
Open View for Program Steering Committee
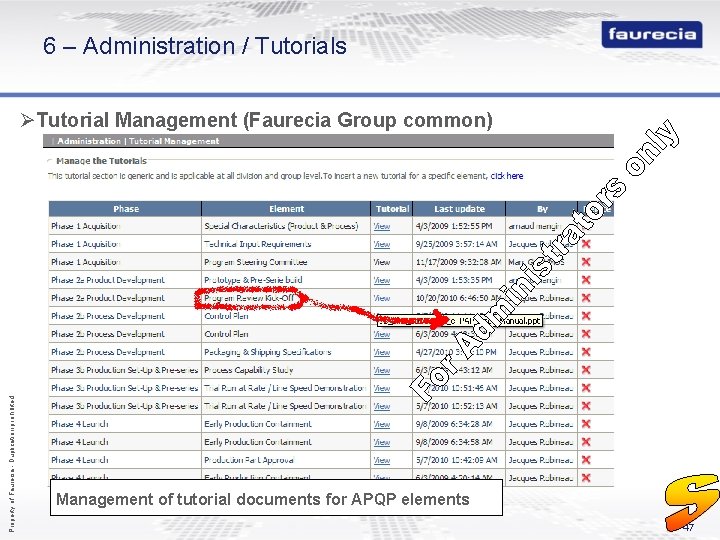point(382,262)
